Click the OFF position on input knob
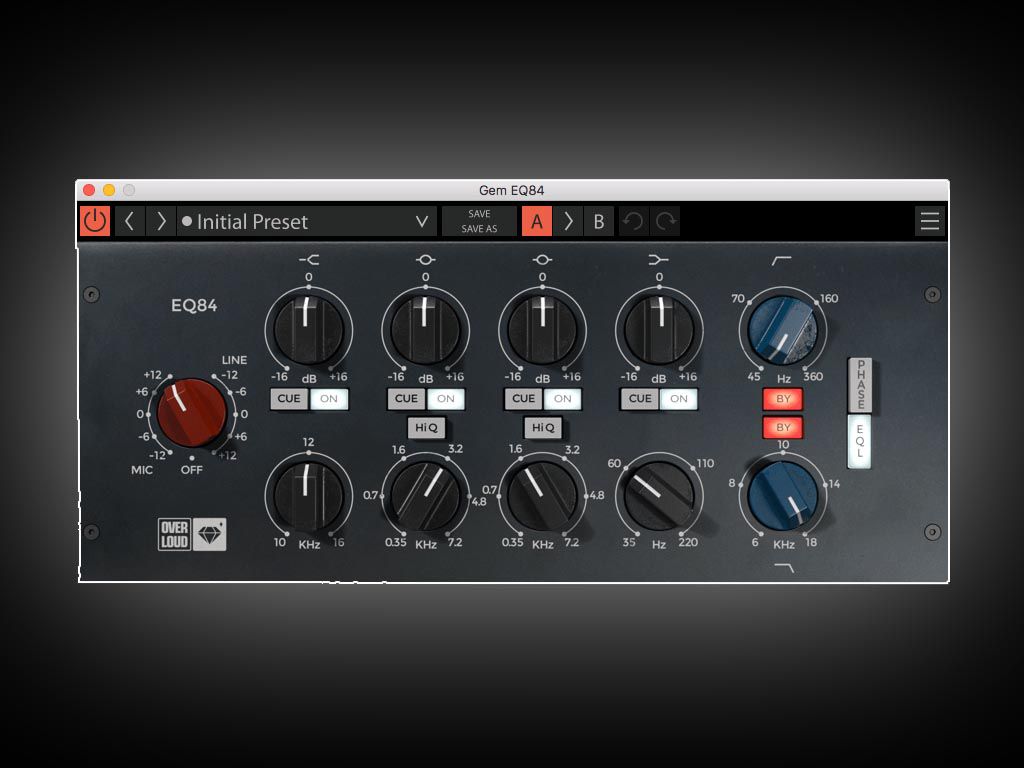This screenshot has width=1024, height=768. (191, 470)
